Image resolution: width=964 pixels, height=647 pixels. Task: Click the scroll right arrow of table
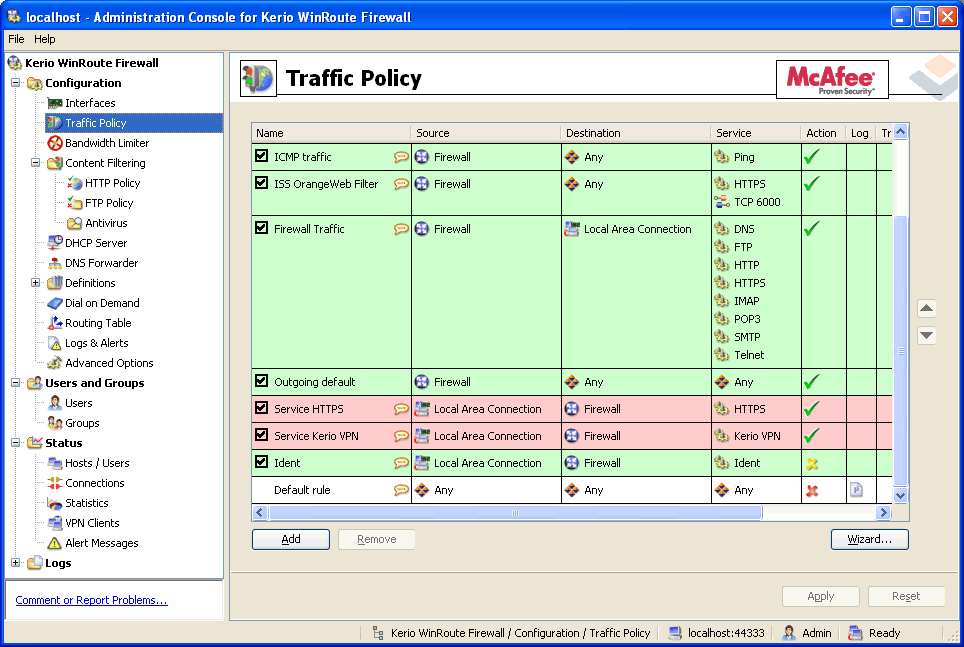coord(883,512)
